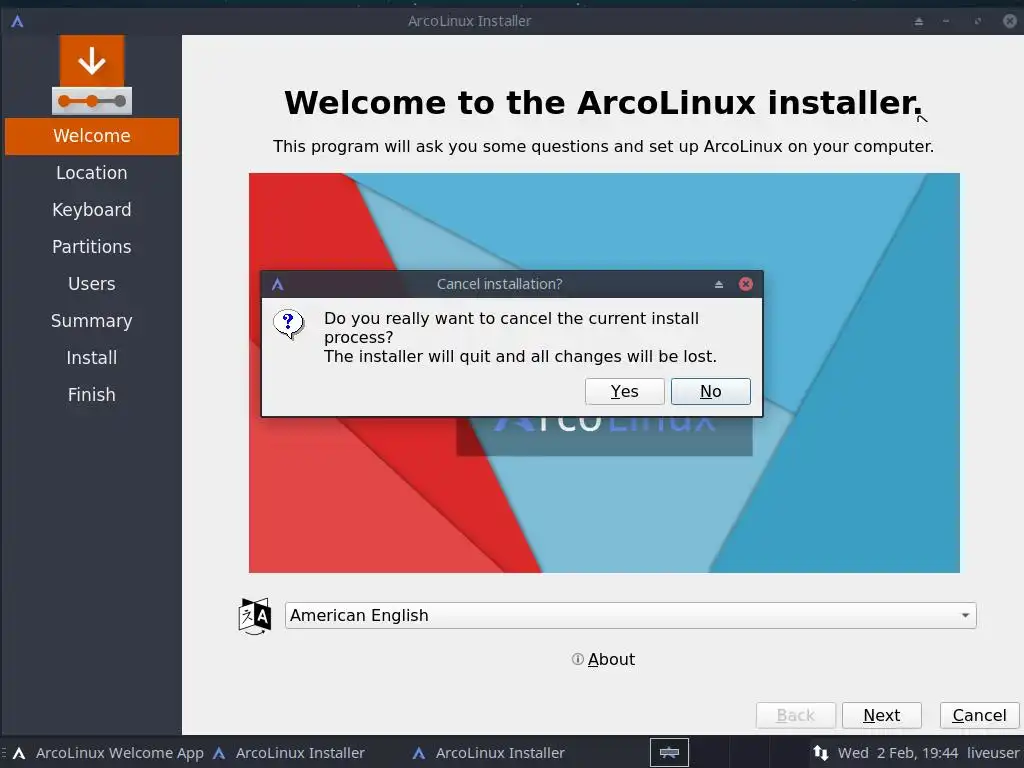Click Yes to cancel the installation
The width and height of the screenshot is (1024, 768).
pyautogui.click(x=624, y=391)
